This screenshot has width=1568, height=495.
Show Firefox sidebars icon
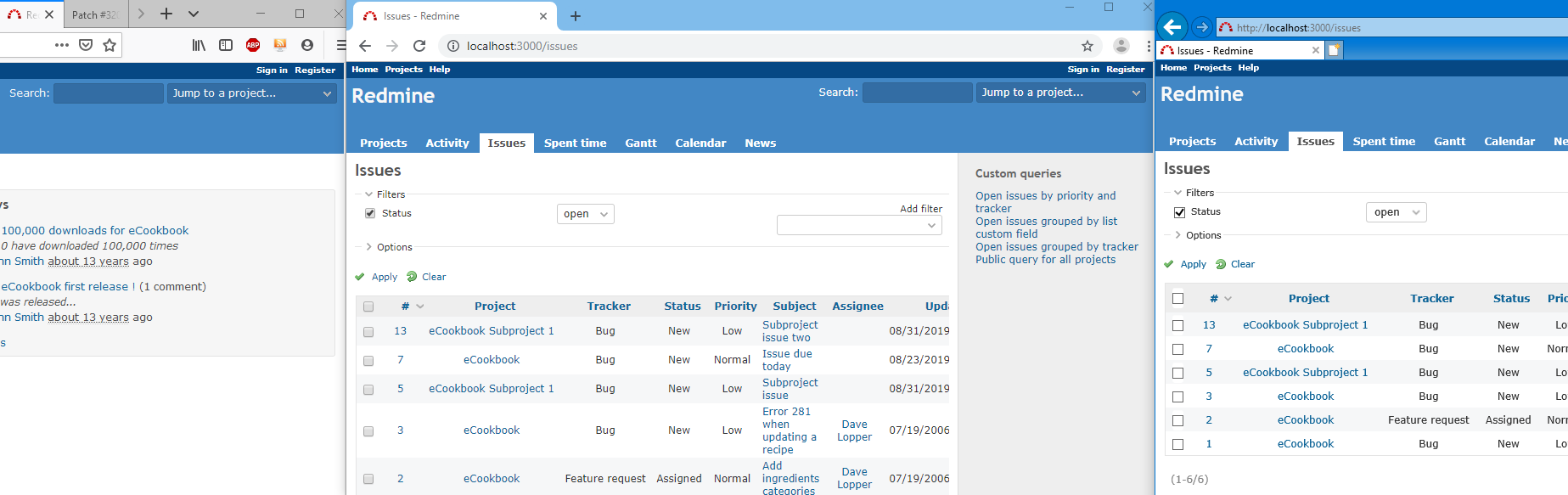(226, 45)
